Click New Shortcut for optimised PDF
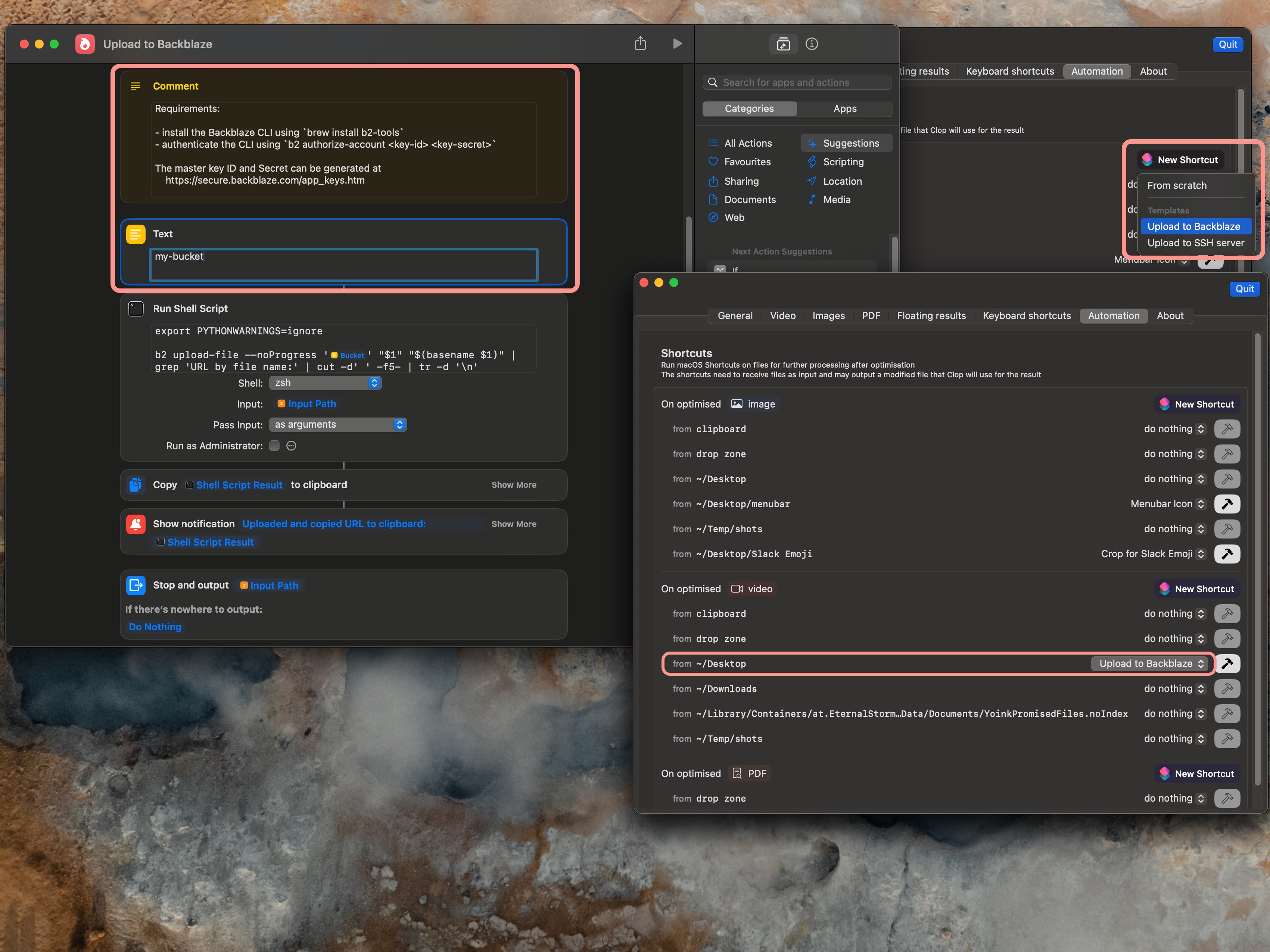Image resolution: width=1270 pixels, height=952 pixels. 1197,774
